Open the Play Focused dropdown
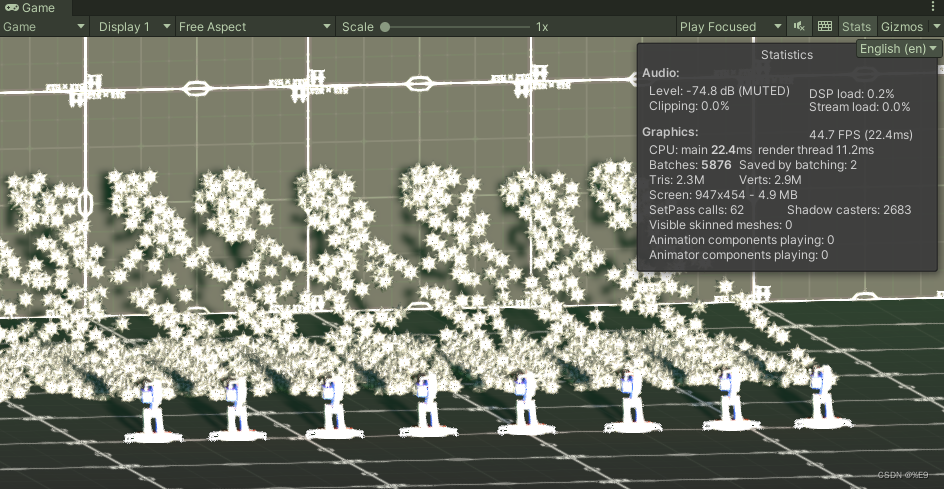This screenshot has height=489, width=944. point(730,26)
